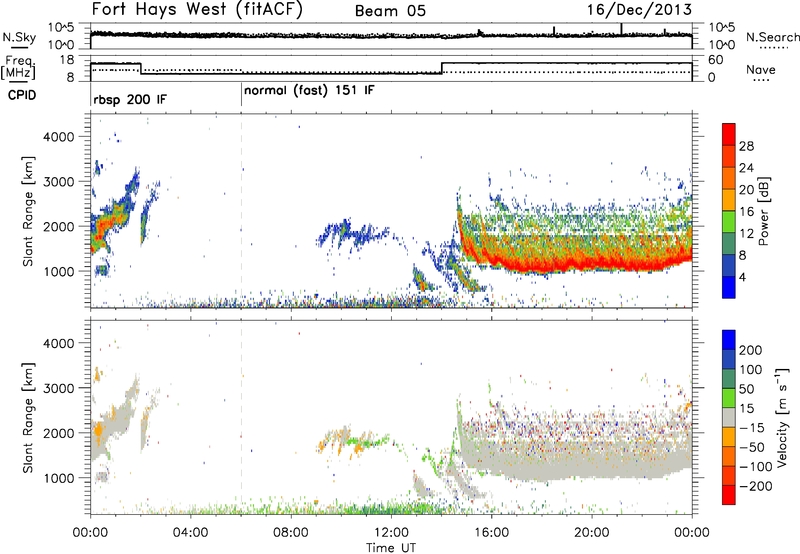
Task: Click the 'N.Sky' legend label
Action: (19, 37)
